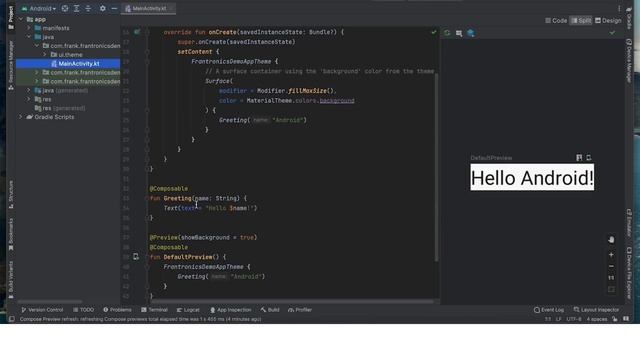
Task: Click the override gutter icon beside onCreate
Action: [x=137, y=32]
